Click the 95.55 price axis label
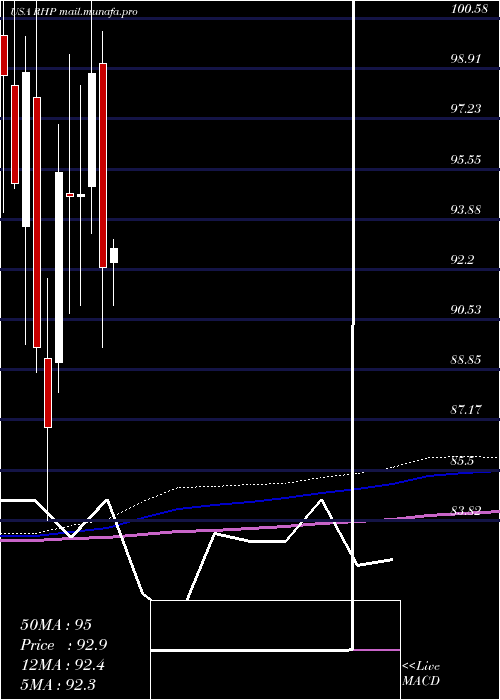Image resolution: width=500 pixels, height=700 pixels. point(466,159)
